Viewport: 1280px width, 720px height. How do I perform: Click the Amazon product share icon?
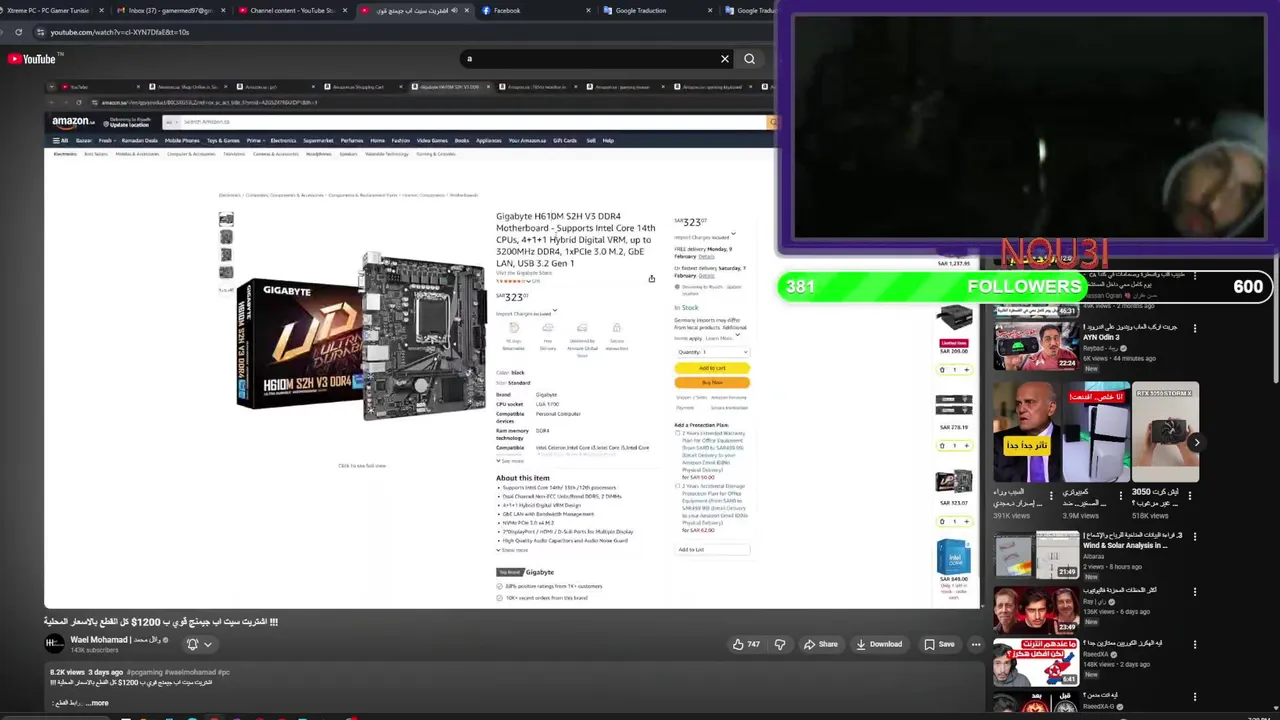click(x=651, y=279)
